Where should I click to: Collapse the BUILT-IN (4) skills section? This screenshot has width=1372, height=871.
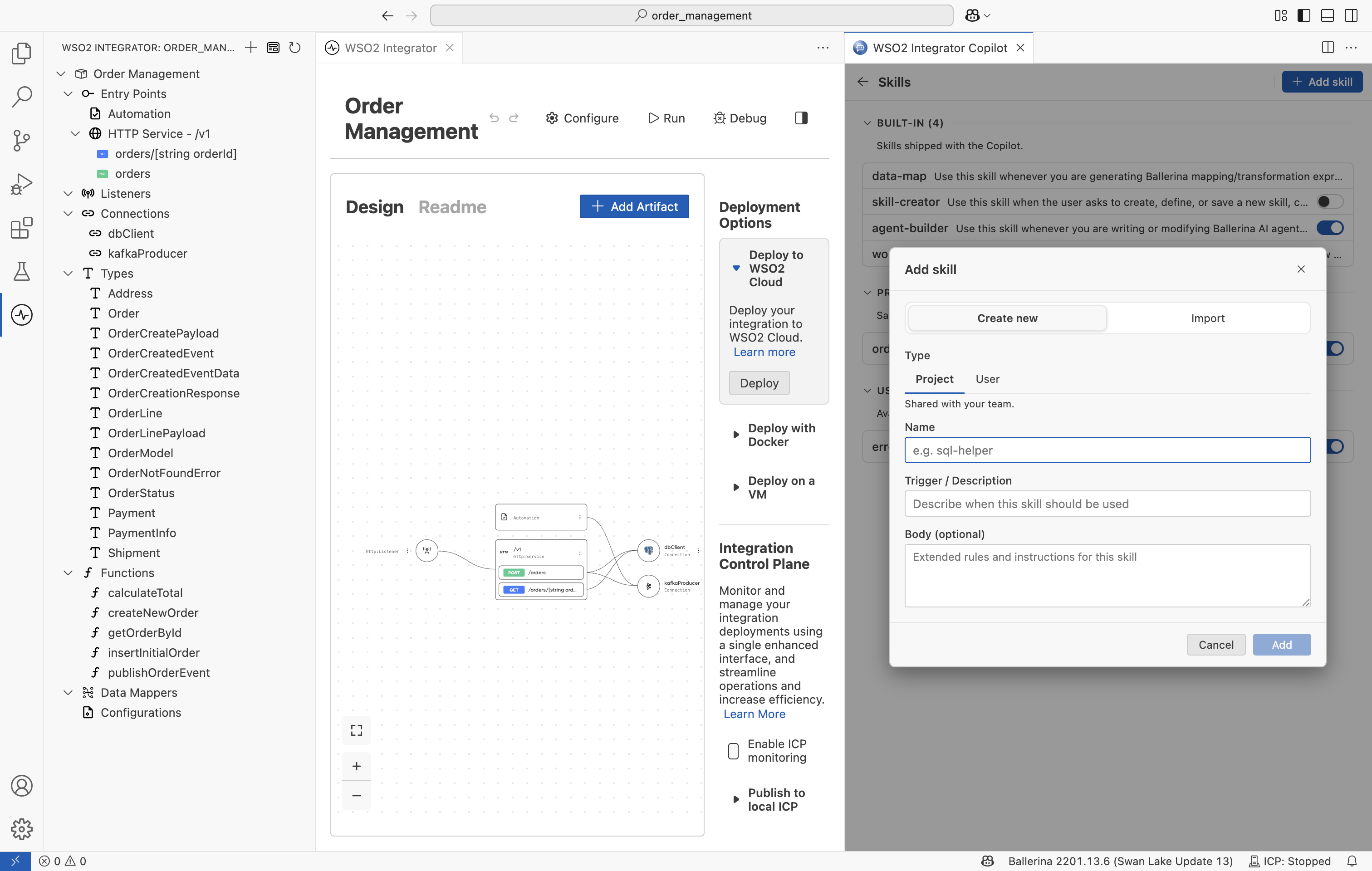[867, 122]
